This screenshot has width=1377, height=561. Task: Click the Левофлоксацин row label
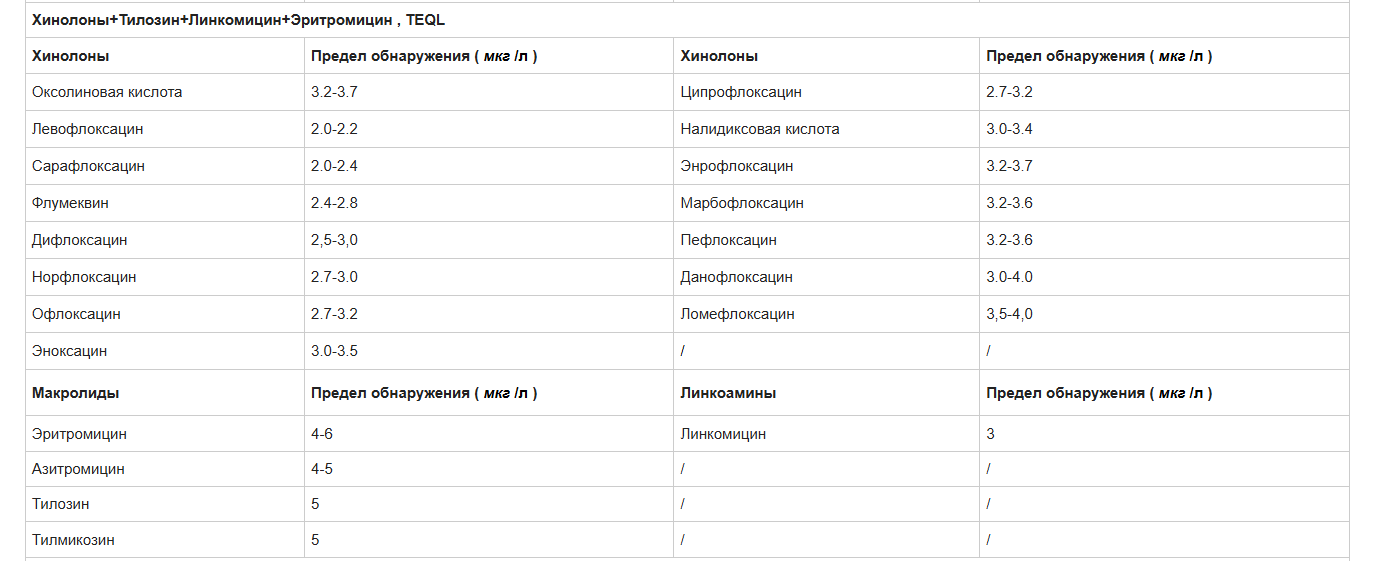click(x=88, y=129)
